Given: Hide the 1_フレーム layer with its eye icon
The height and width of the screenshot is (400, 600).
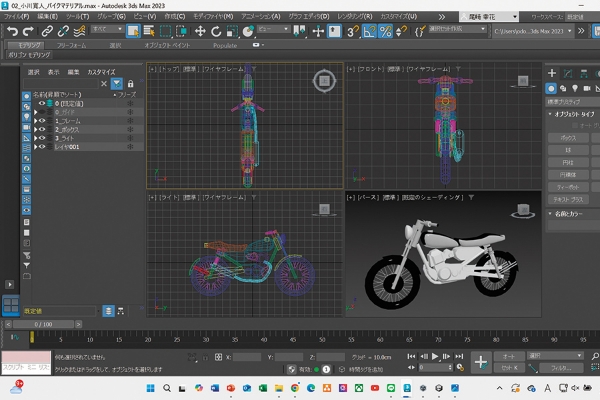Looking at the screenshot, I should pos(43,120).
